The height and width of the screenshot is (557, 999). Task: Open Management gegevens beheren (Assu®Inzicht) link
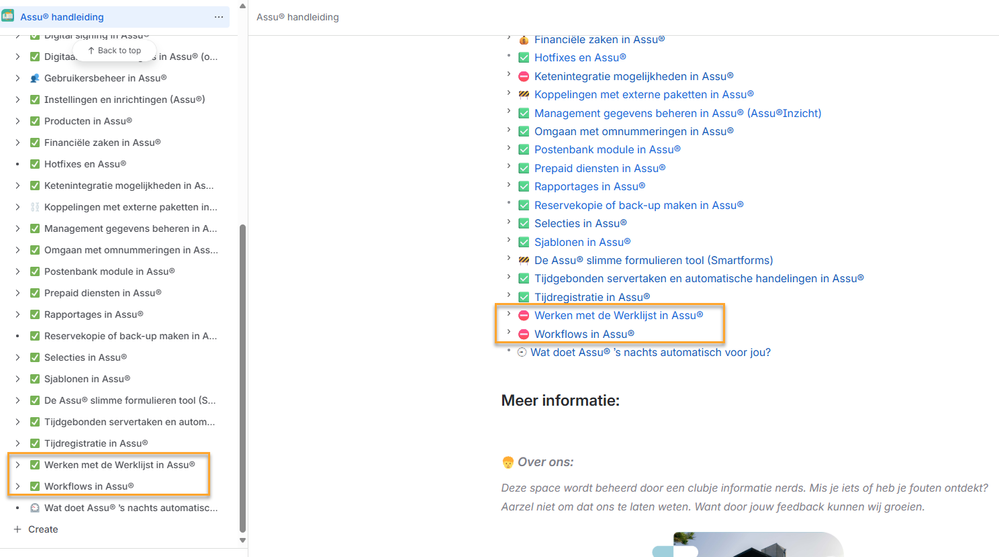[678, 113]
